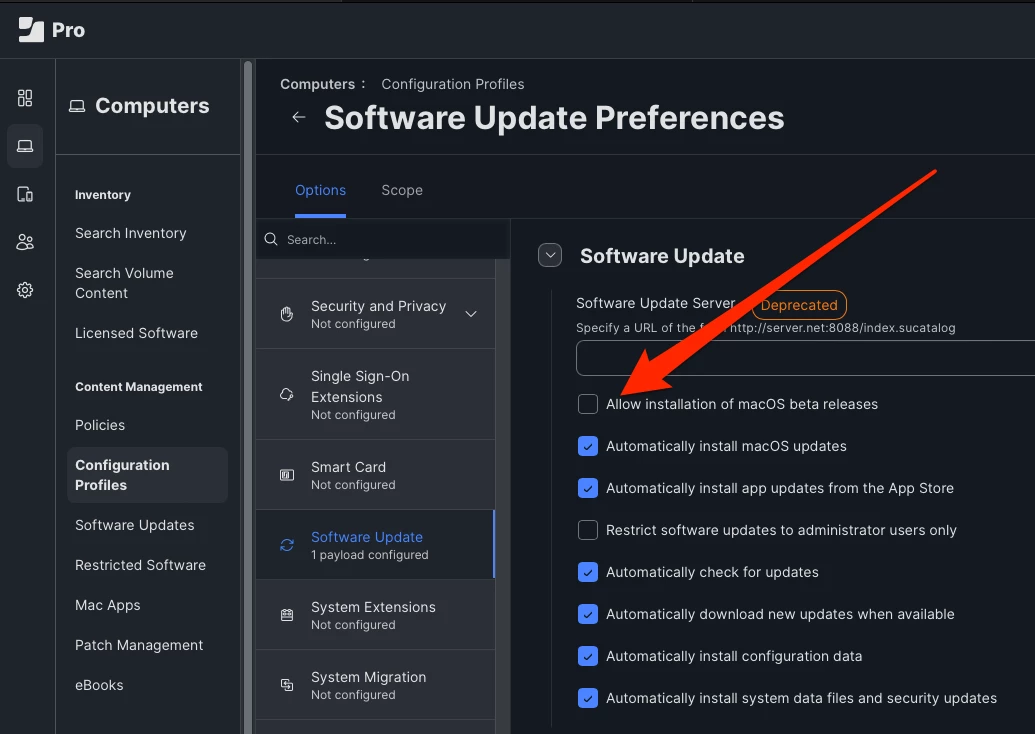The image size is (1035, 734).
Task: Click the Configuration Profiles breadcrumb
Action: pos(453,84)
